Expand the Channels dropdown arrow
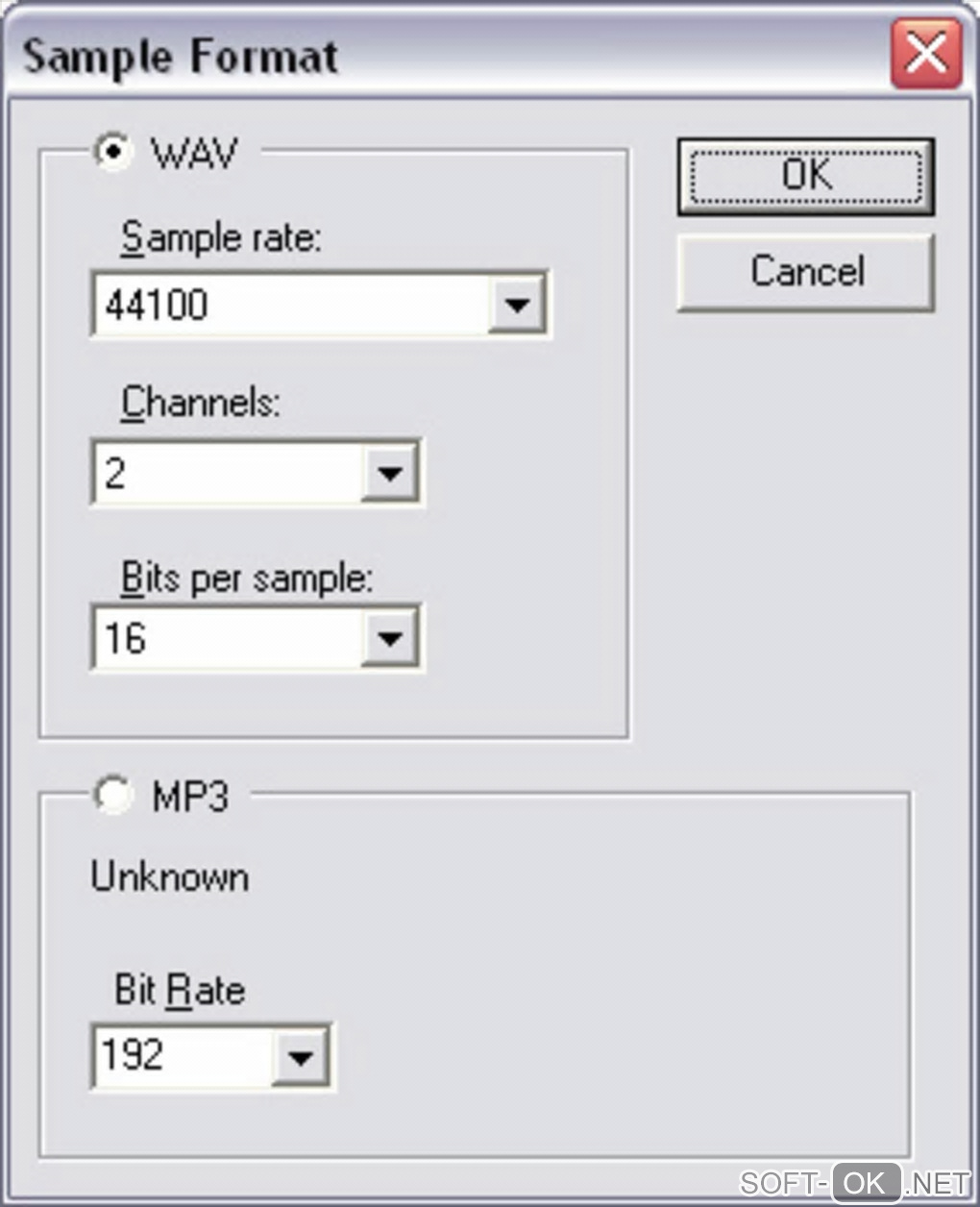980x1207 pixels. pos(389,472)
